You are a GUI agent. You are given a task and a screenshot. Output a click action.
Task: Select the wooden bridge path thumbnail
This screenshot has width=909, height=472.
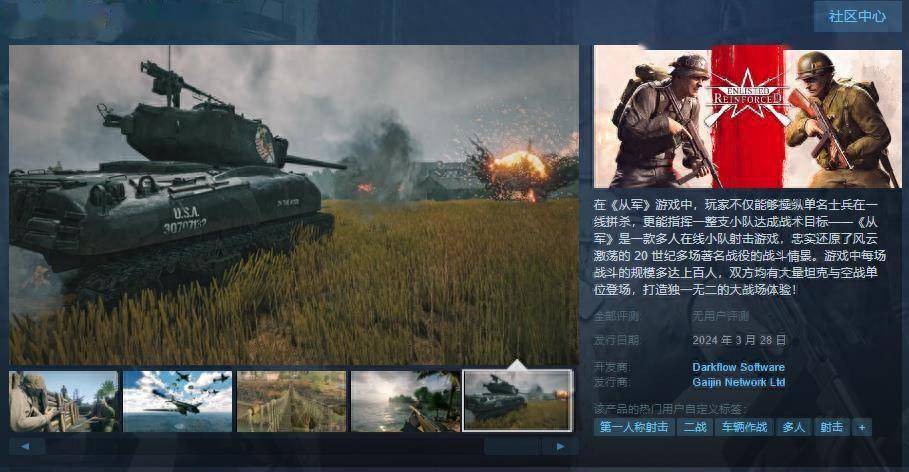[292, 401]
